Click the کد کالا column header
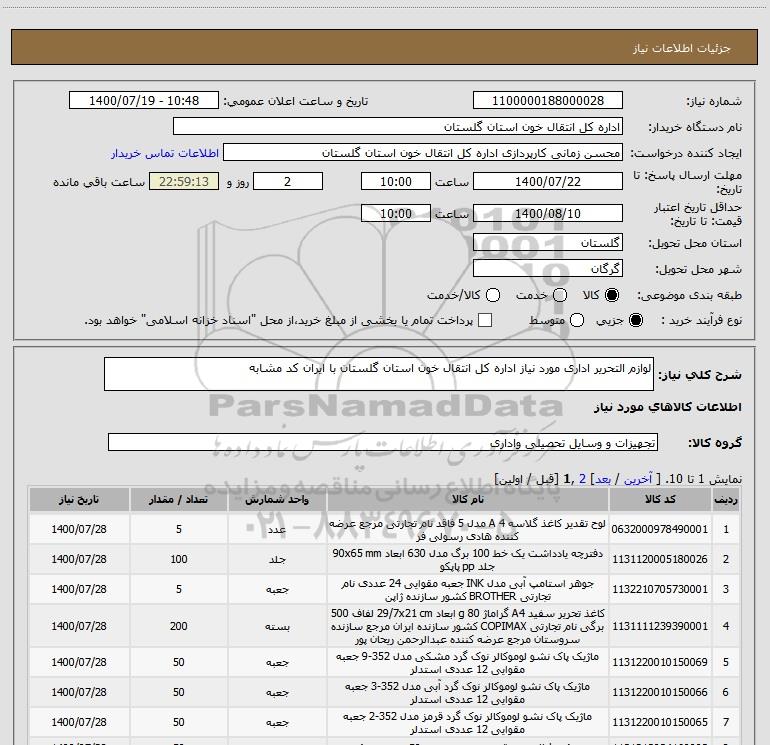This screenshot has width=770, height=745. (660, 500)
